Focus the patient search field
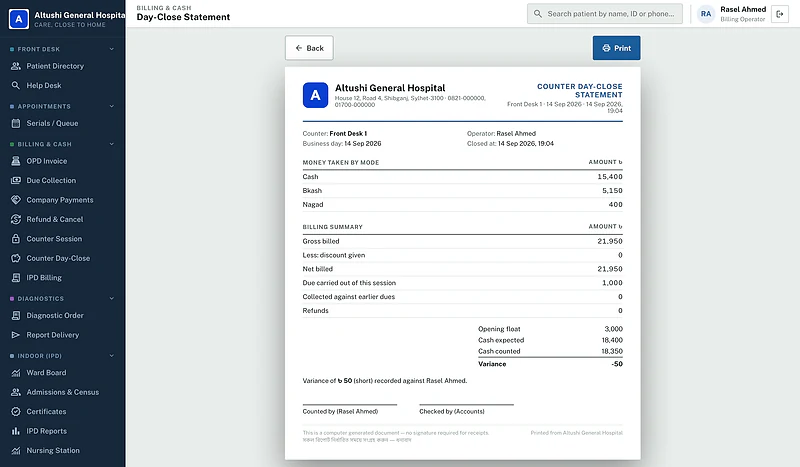 click(605, 14)
